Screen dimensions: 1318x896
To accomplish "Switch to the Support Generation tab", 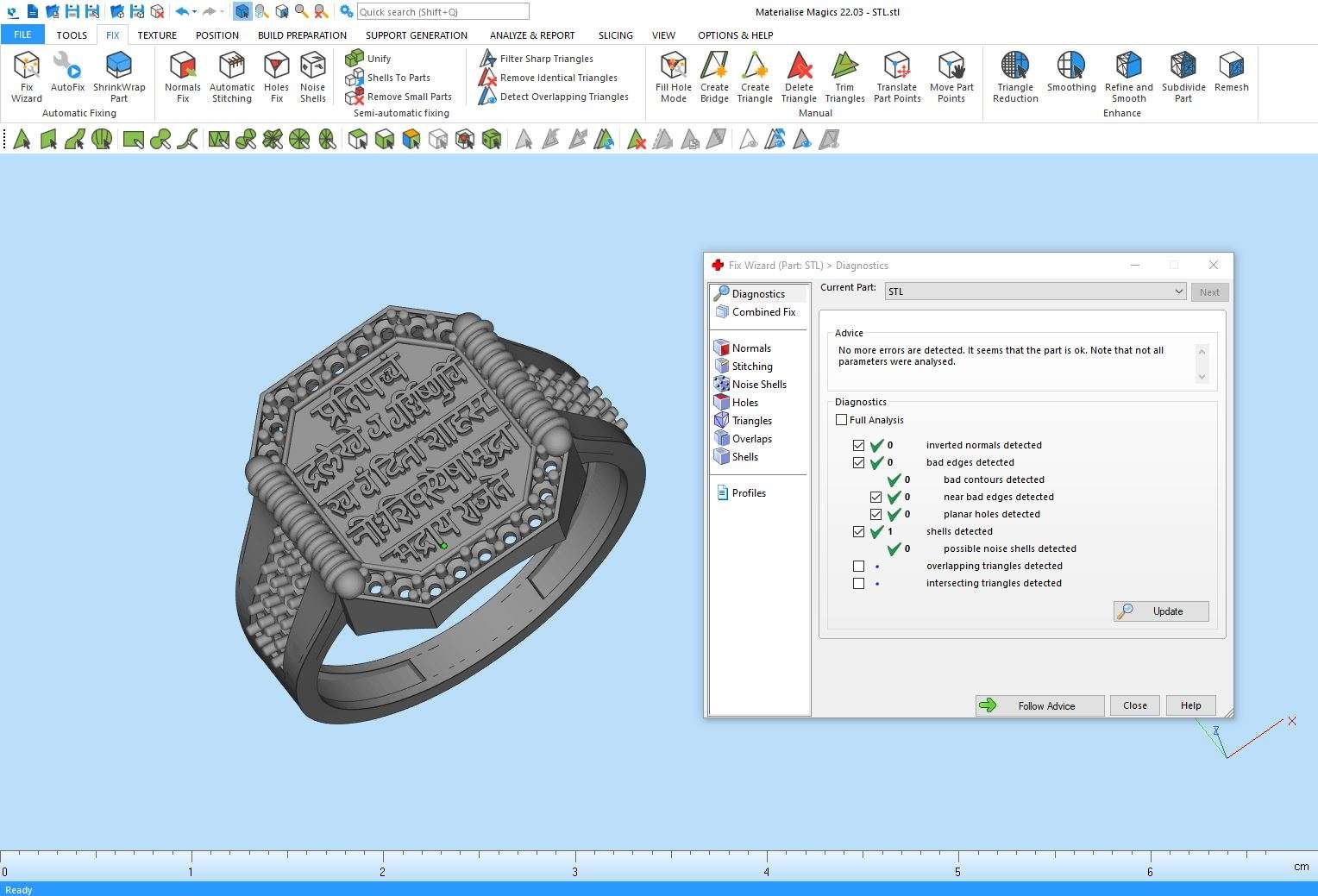I will 416,35.
